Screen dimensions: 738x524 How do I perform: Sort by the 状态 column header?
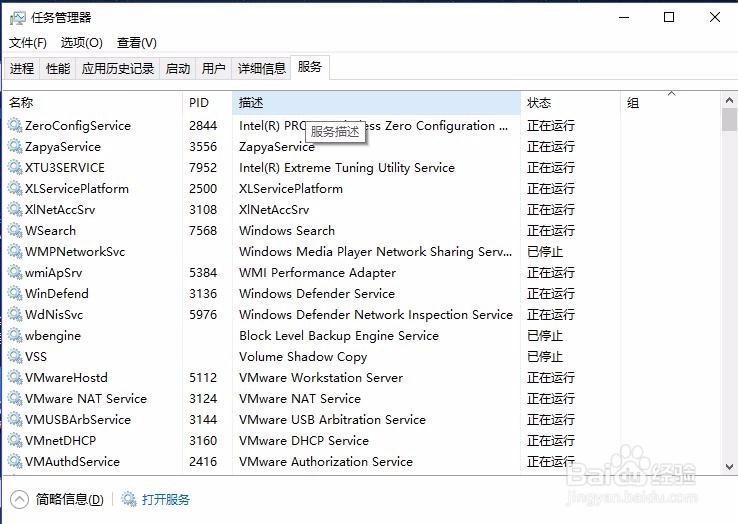[570, 103]
